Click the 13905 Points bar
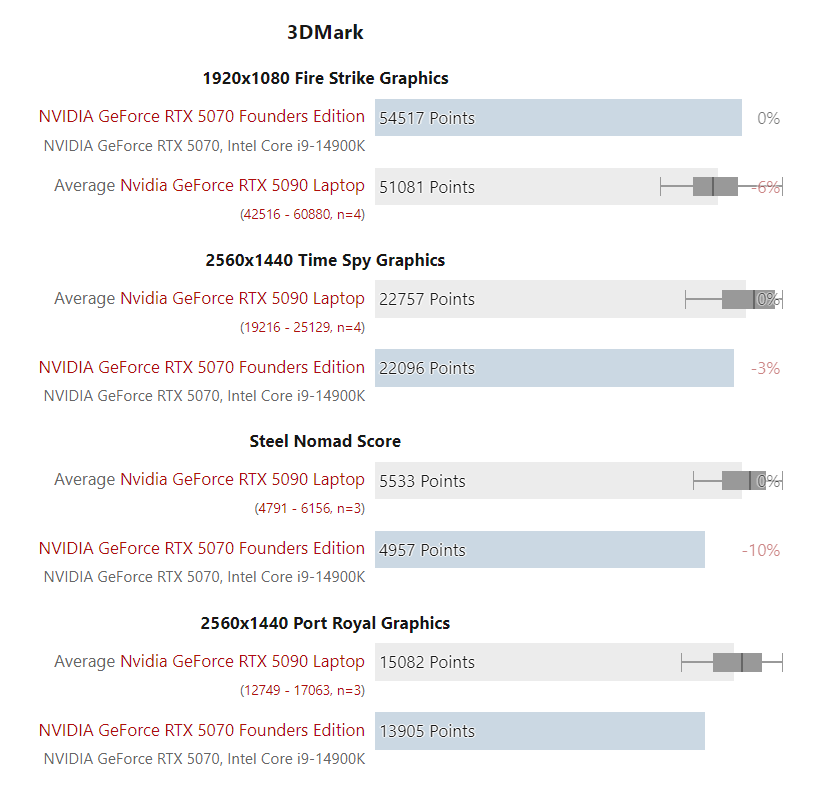 point(540,731)
